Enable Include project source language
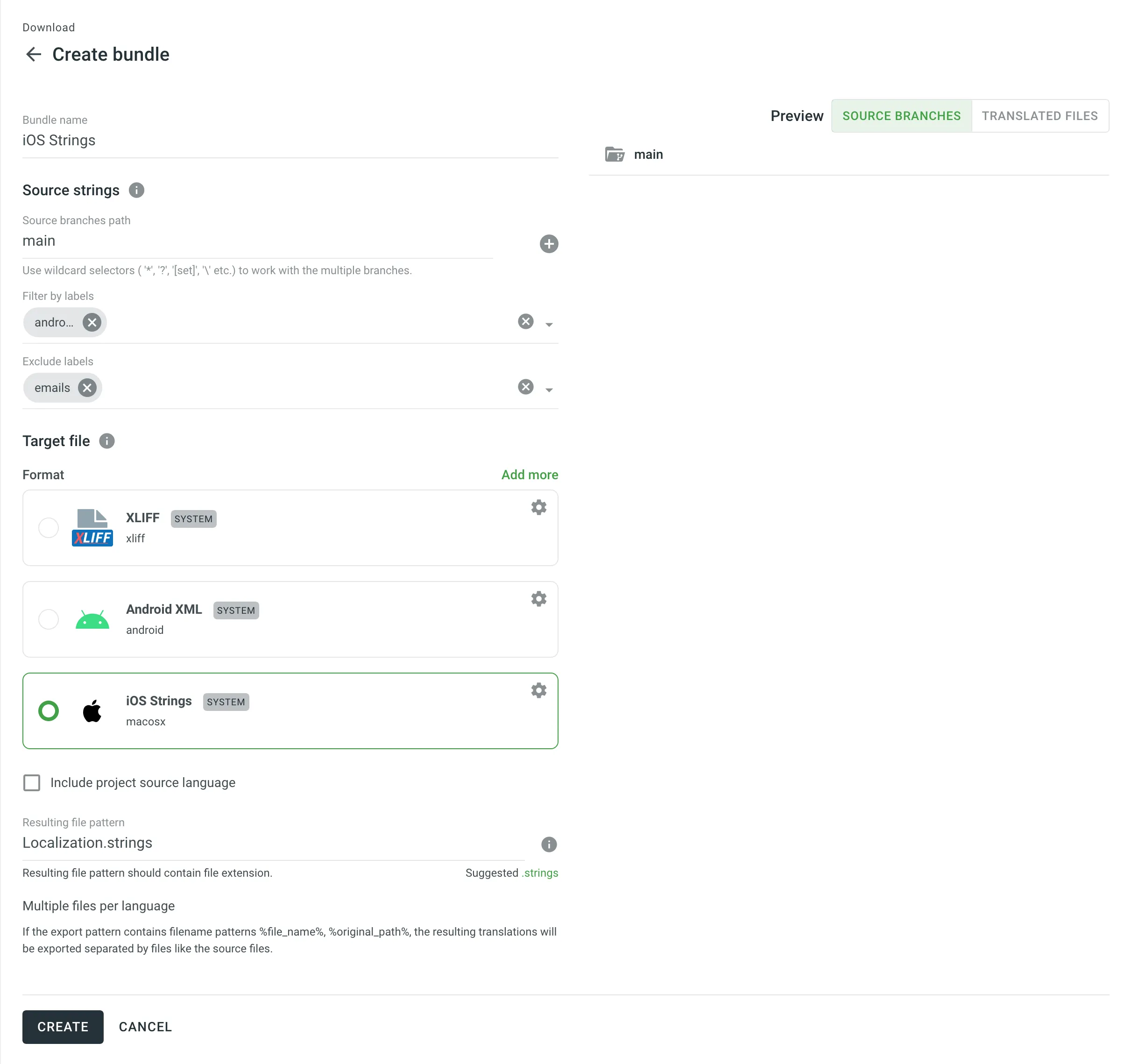The width and height of the screenshot is (1132, 1064). point(32,783)
